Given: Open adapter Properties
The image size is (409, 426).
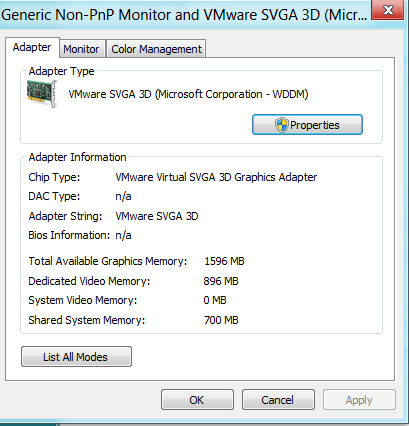Looking at the screenshot, I should pyautogui.click(x=307, y=125).
